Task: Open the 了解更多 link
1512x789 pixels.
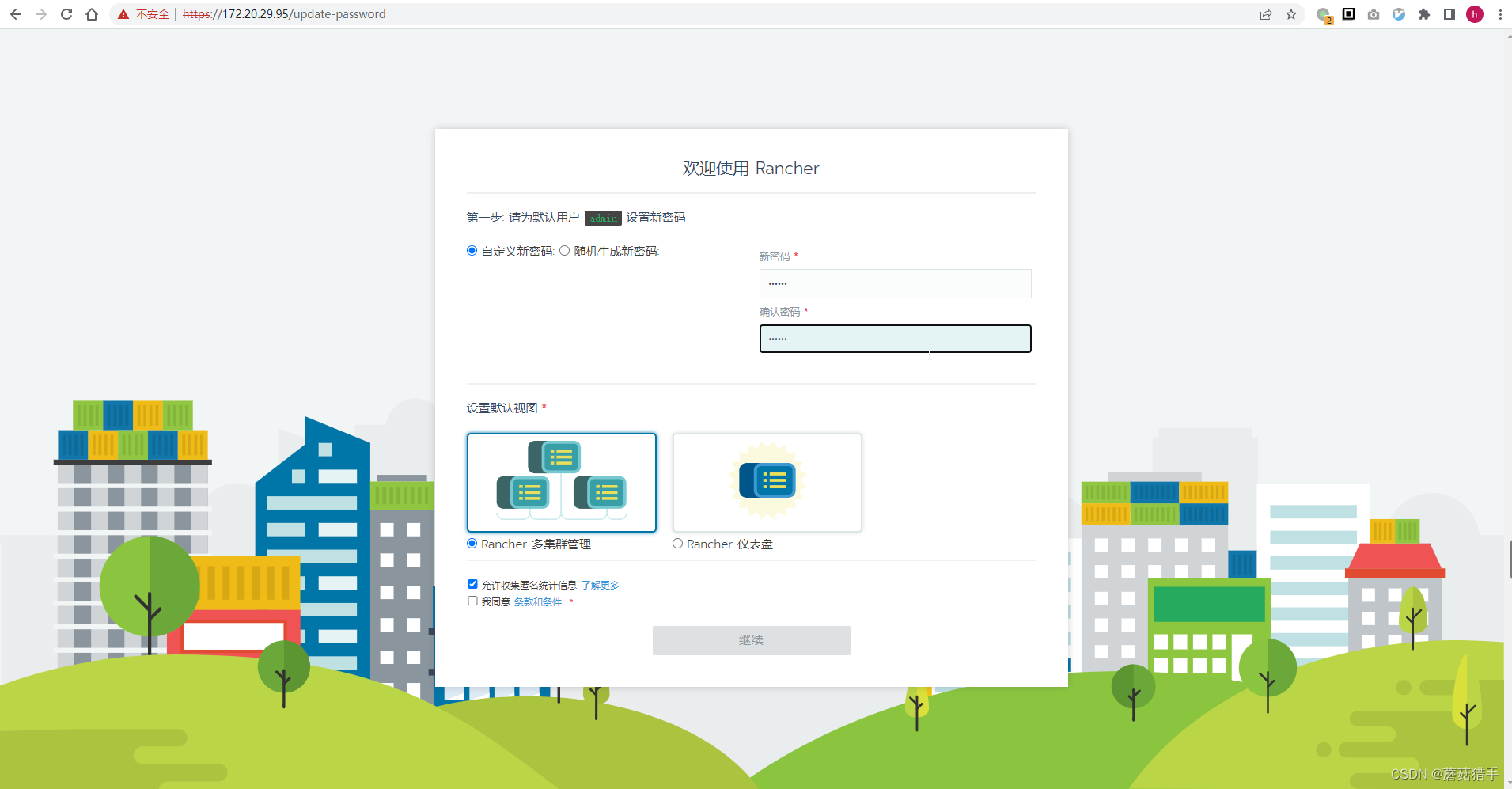Action: click(x=601, y=586)
